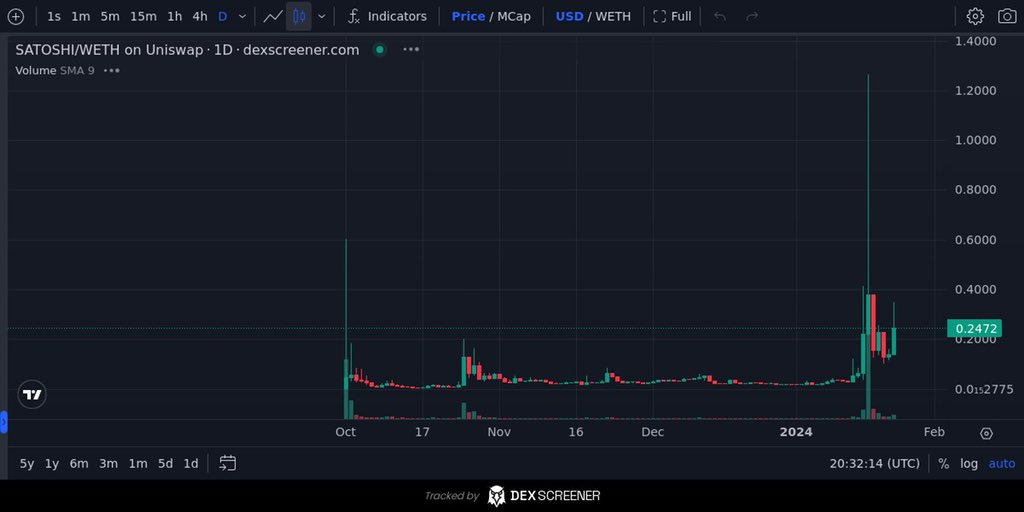Select the 1s timeframe
The height and width of the screenshot is (512, 1024).
point(54,16)
